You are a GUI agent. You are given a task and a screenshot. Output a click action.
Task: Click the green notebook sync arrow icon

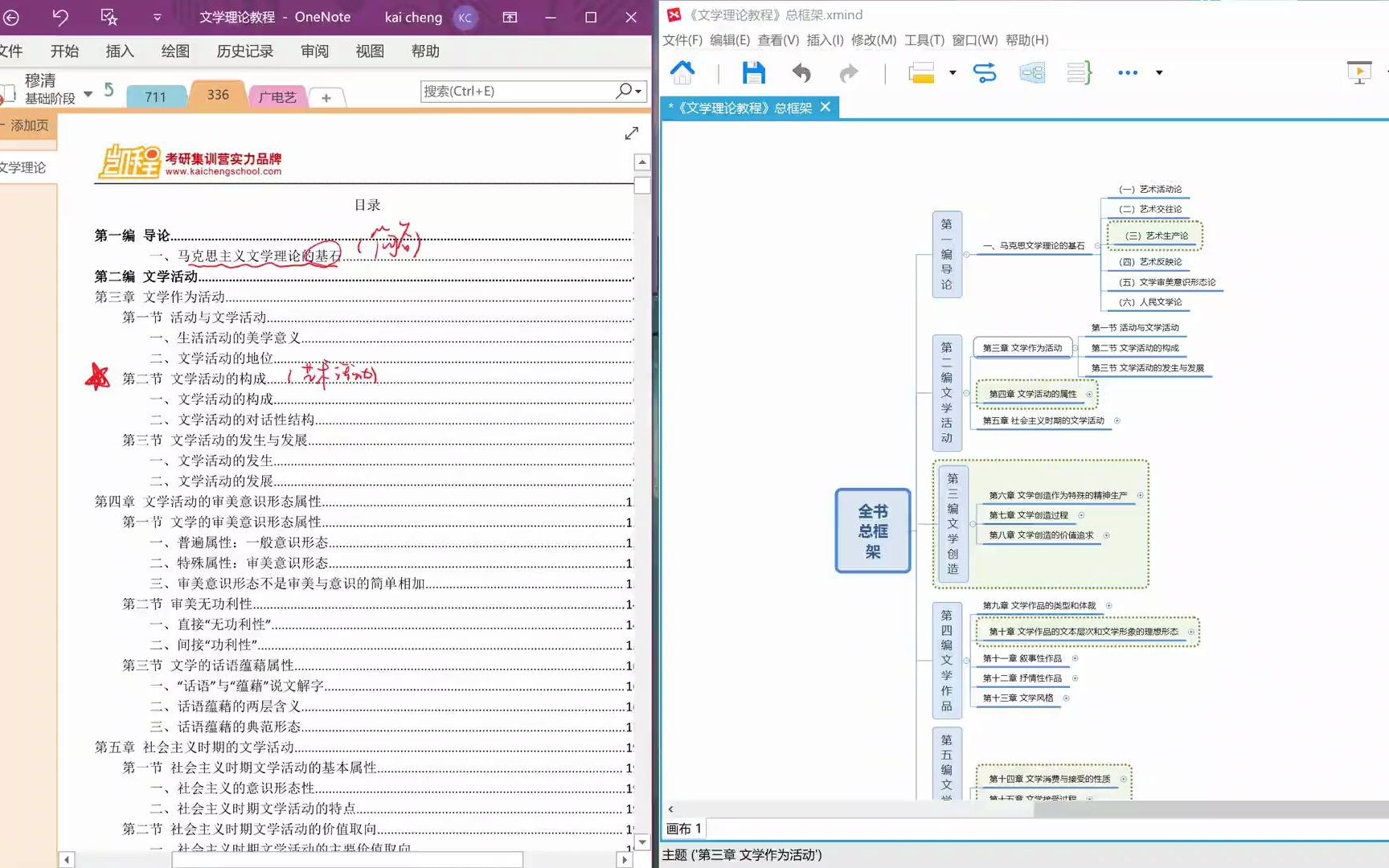109,89
